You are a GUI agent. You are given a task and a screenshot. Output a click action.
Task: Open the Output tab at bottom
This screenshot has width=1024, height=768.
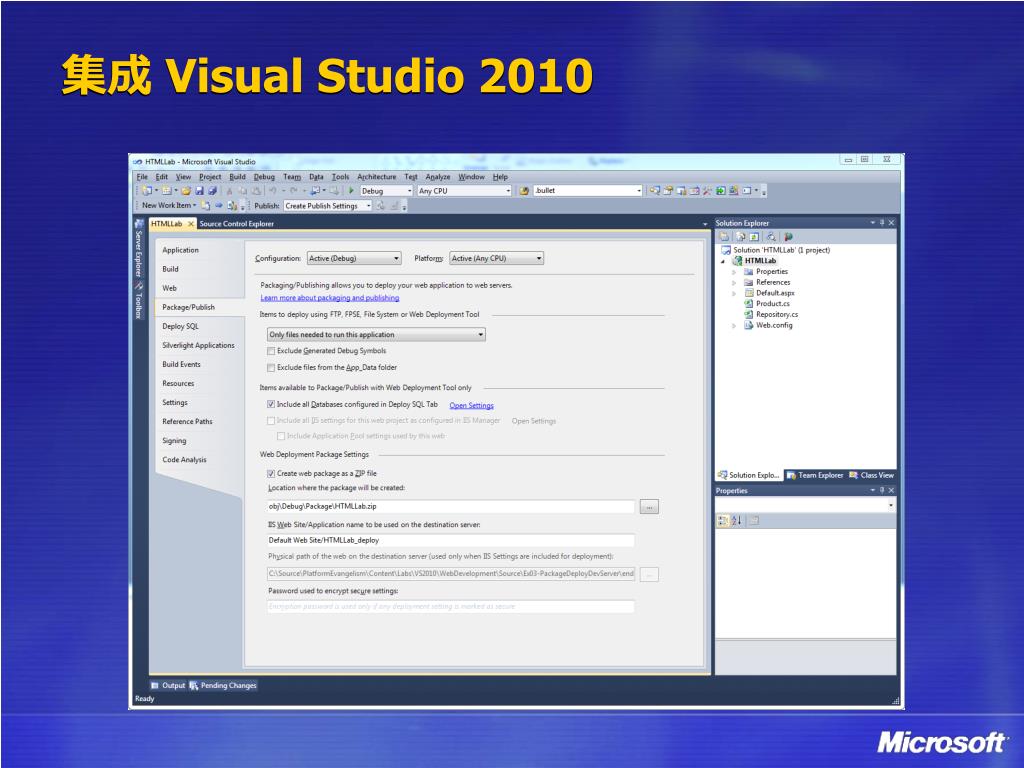tap(168, 686)
